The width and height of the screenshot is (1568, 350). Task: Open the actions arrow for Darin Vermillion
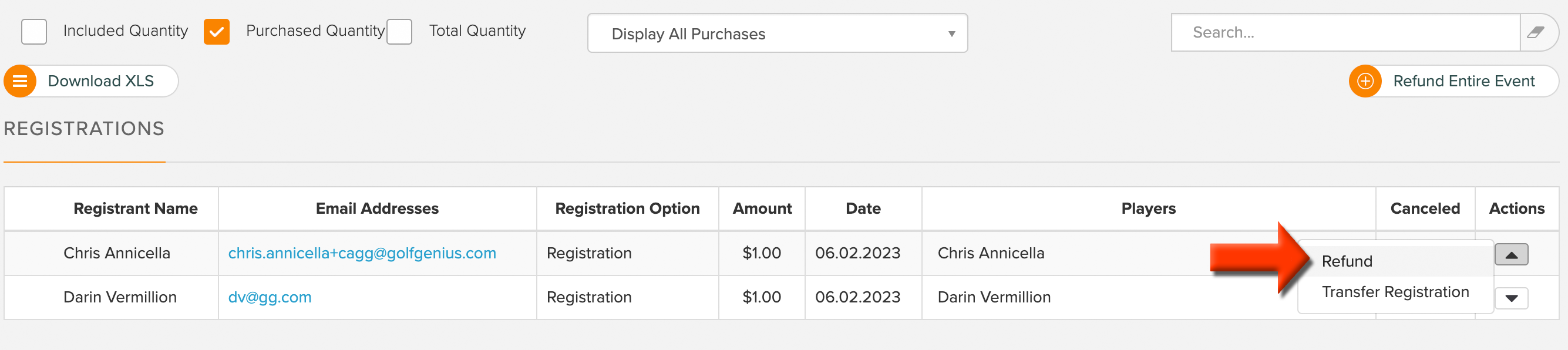pos(1512,298)
